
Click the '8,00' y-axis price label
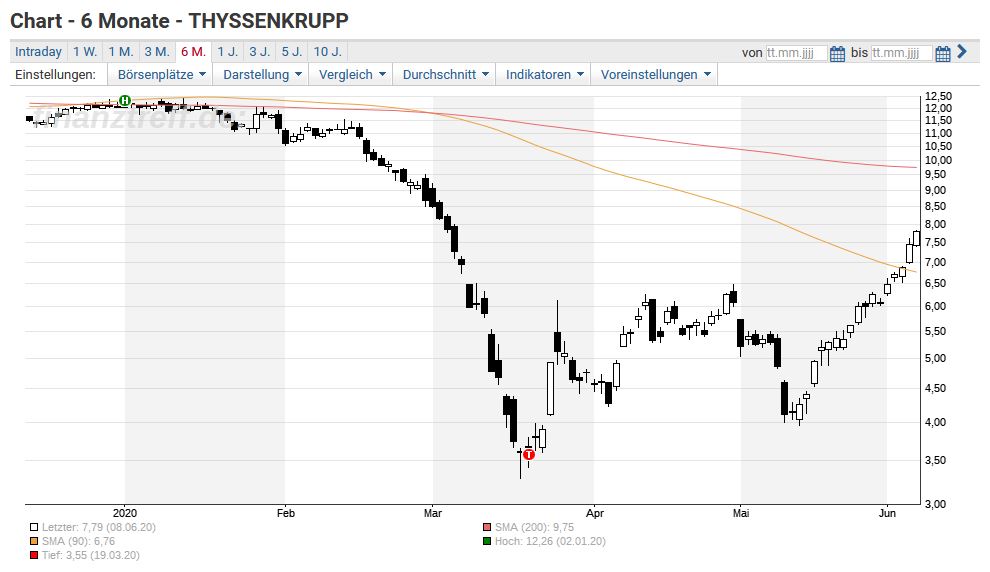click(936, 224)
